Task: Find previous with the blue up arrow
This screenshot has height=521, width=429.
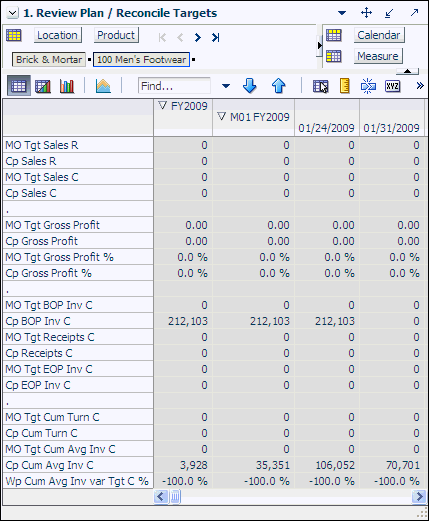Action: pyautogui.click(x=278, y=86)
